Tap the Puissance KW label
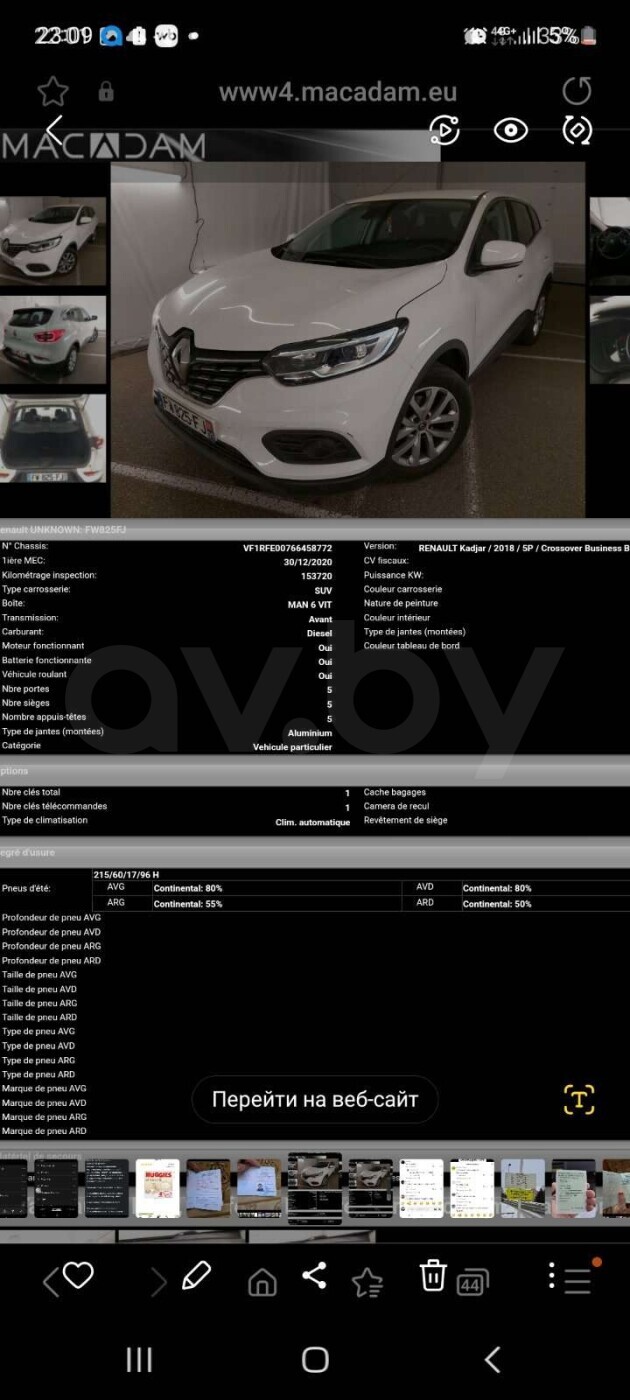The image size is (630, 1400). 393,575
